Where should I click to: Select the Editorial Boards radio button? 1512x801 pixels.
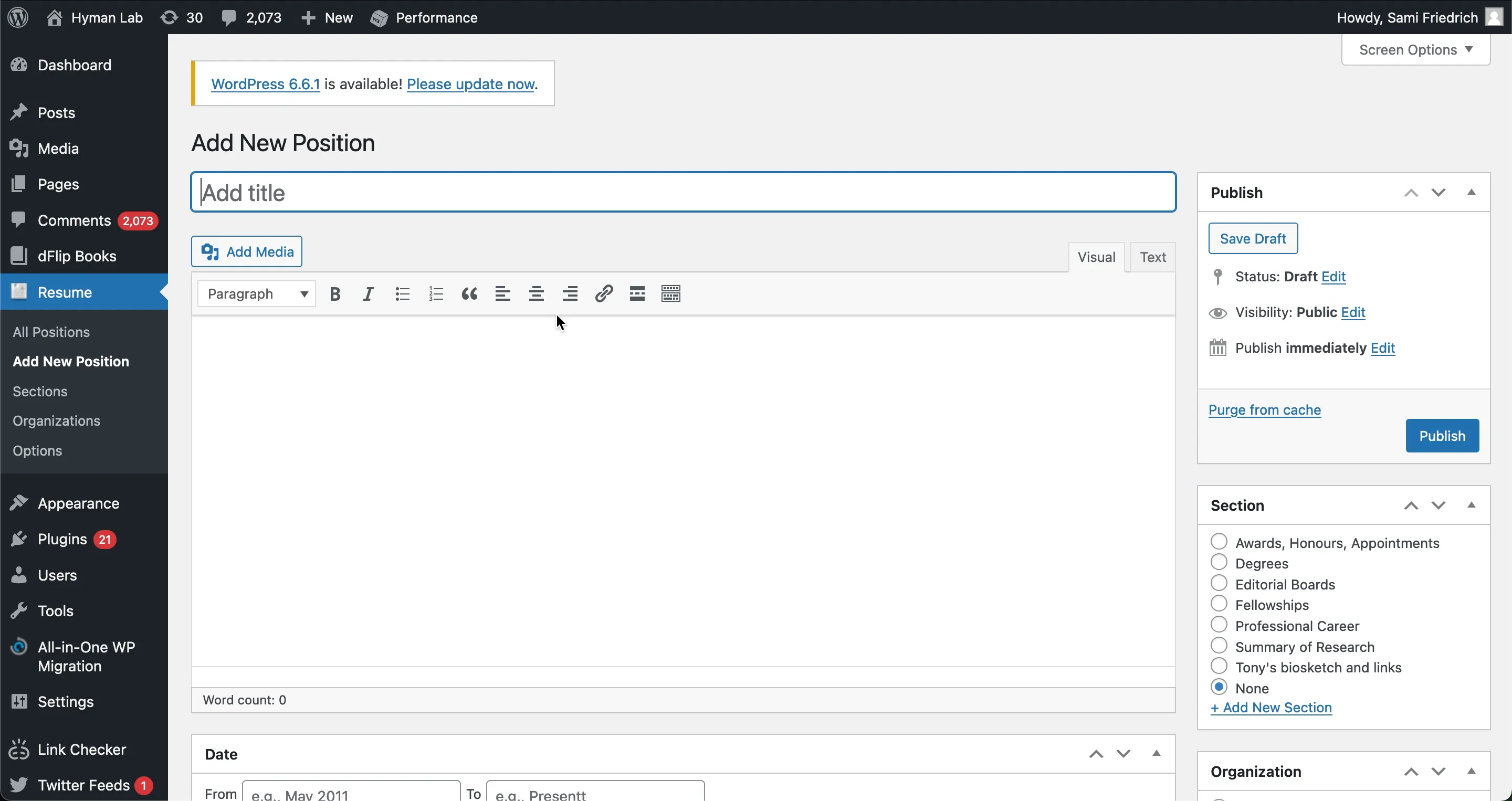click(x=1219, y=583)
